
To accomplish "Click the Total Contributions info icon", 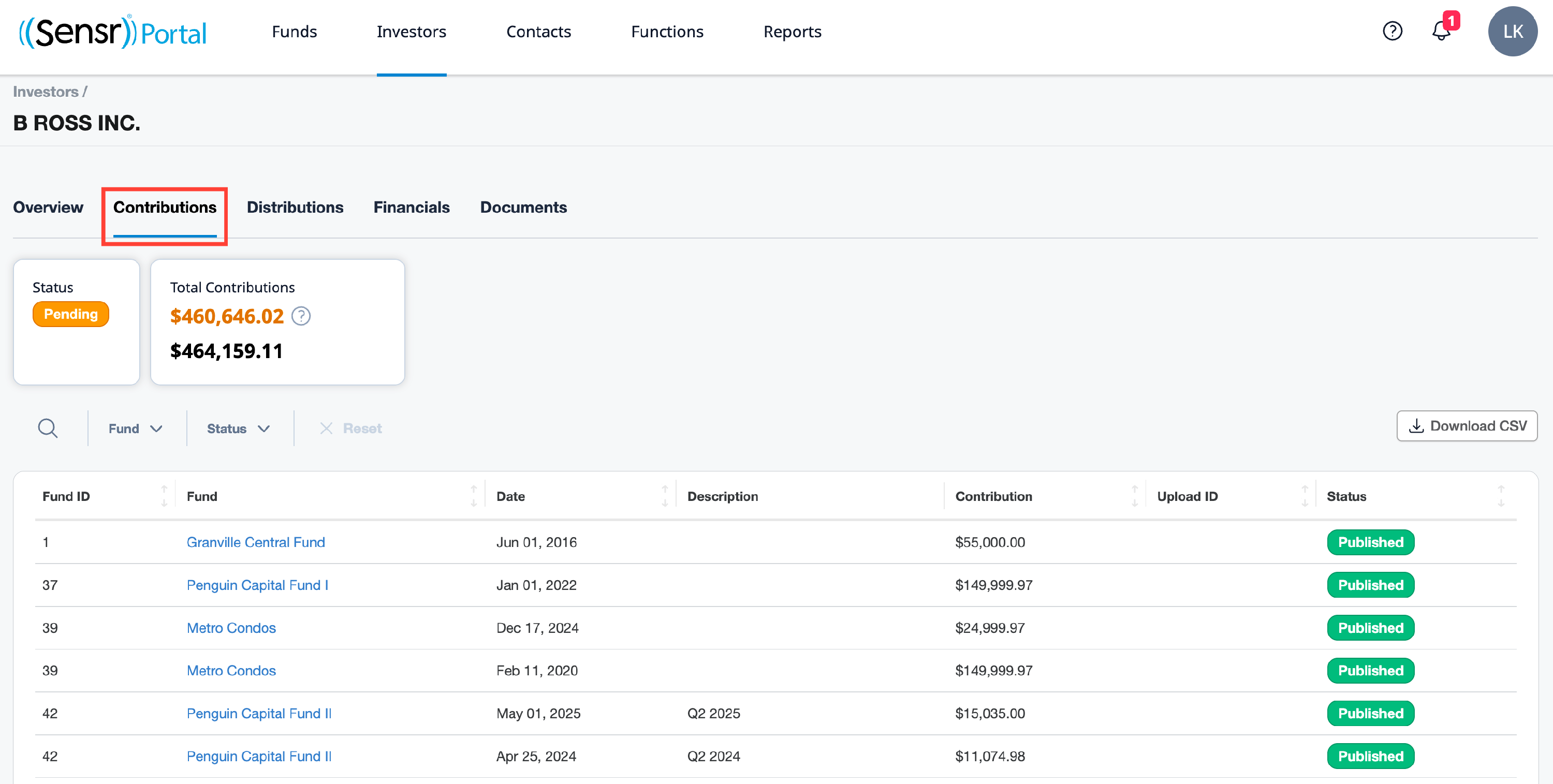I will point(301,316).
